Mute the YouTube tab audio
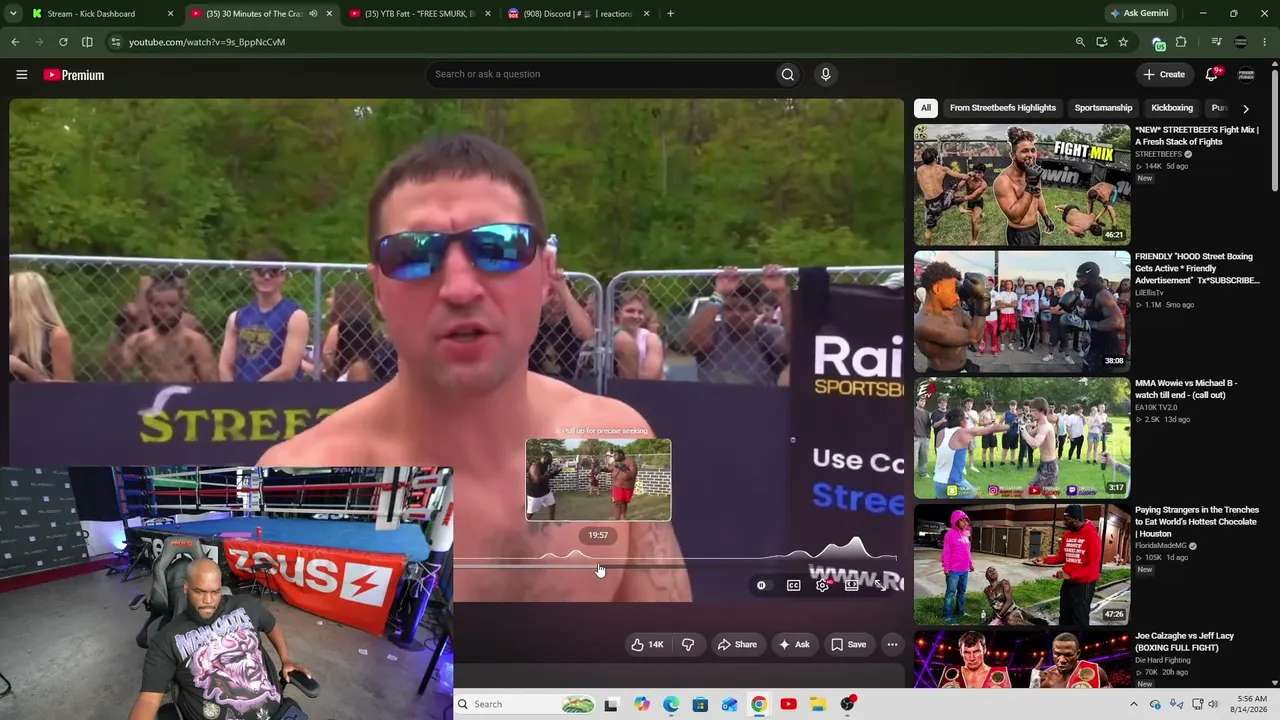1280x720 pixels. click(x=313, y=14)
